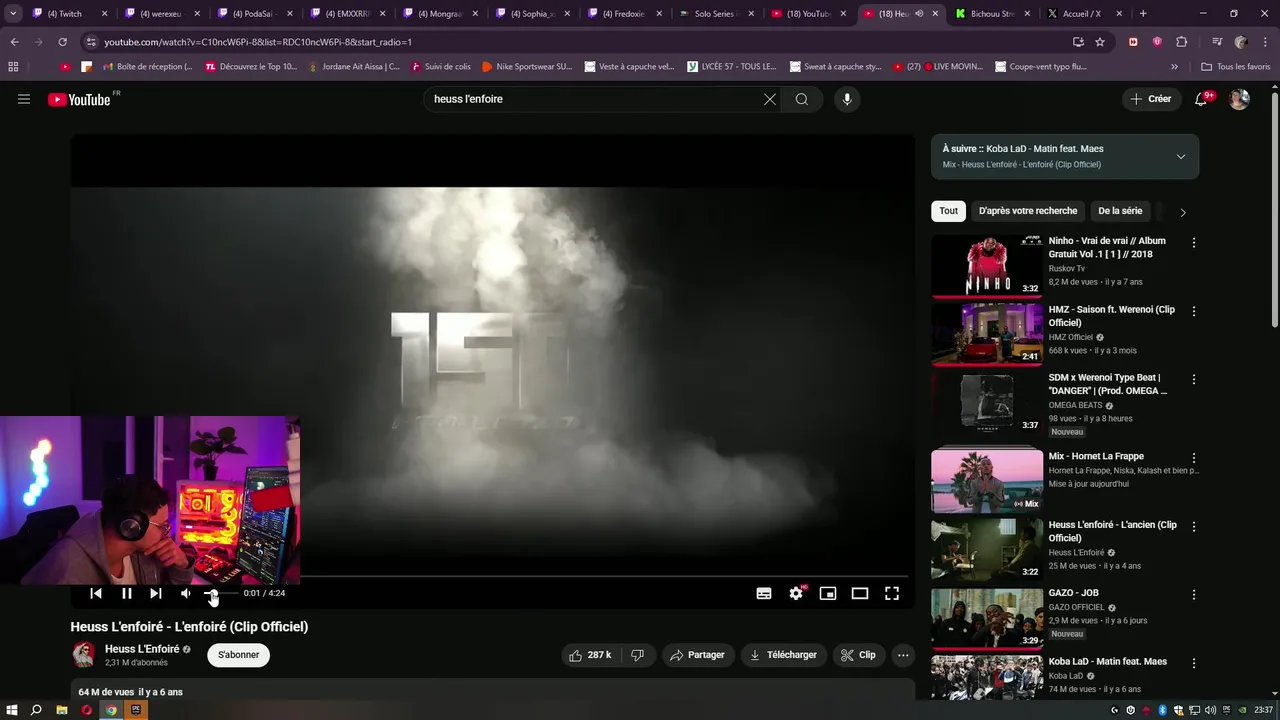Screen dimensions: 1280x720
Task: Select the D'après votre recherche chip
Action: point(1028,211)
